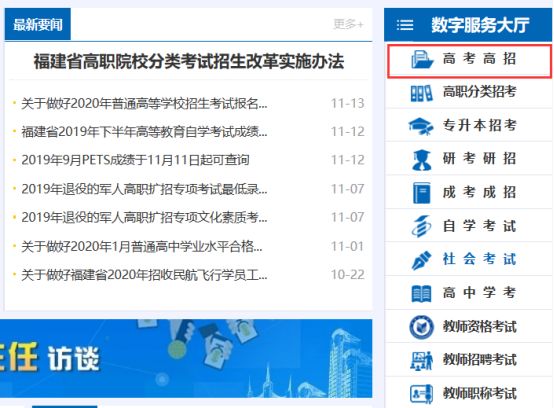This screenshot has height=408, width=554.
Task: Click the 高中学考 open book icon
Action: point(421,294)
